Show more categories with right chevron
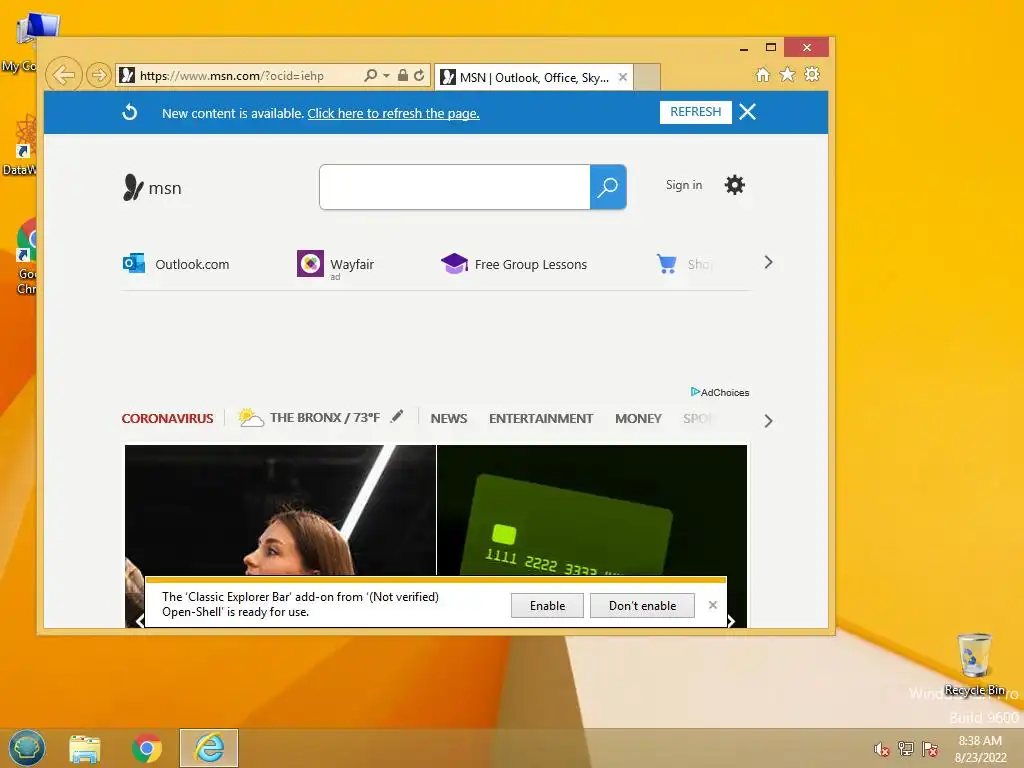 769,421
